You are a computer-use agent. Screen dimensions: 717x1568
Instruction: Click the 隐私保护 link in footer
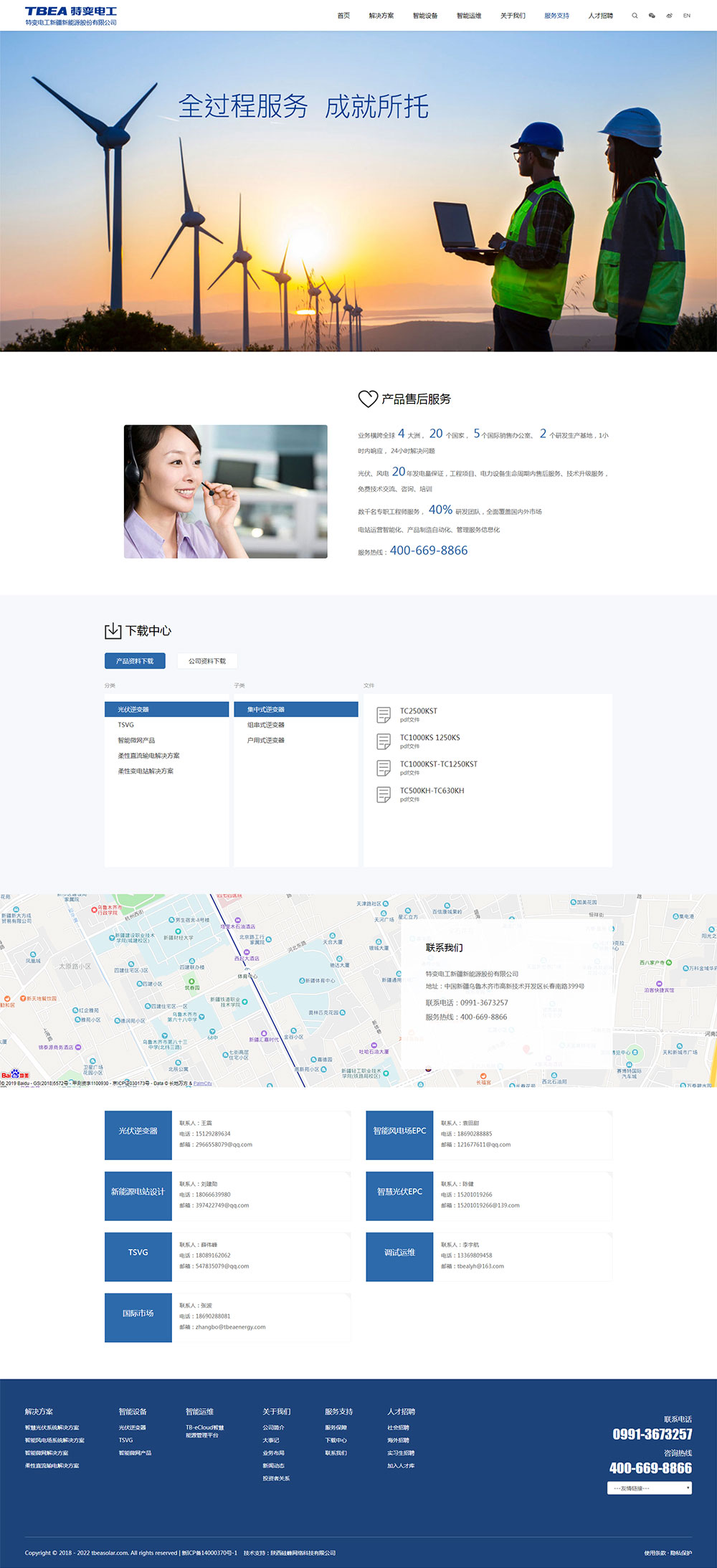pos(682,1553)
